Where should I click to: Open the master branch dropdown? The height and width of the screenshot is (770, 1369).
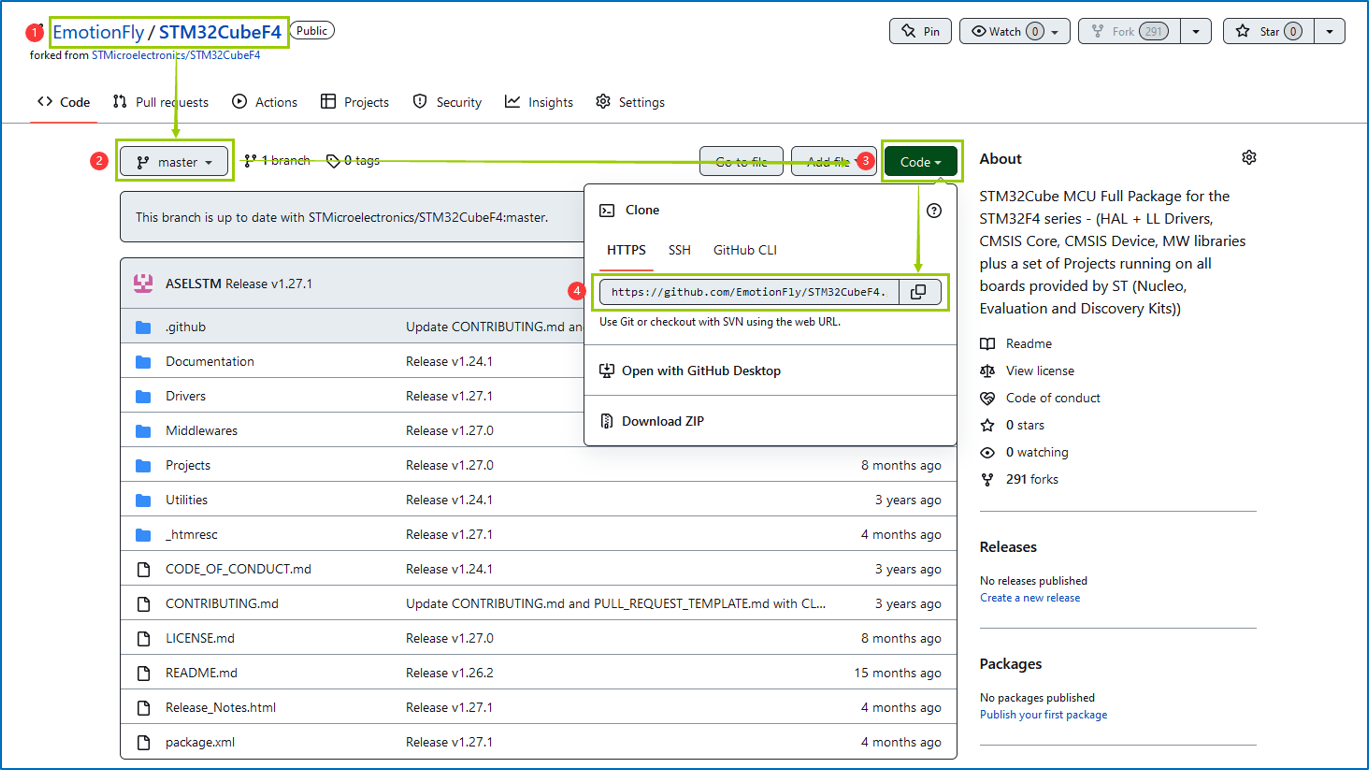(x=175, y=162)
